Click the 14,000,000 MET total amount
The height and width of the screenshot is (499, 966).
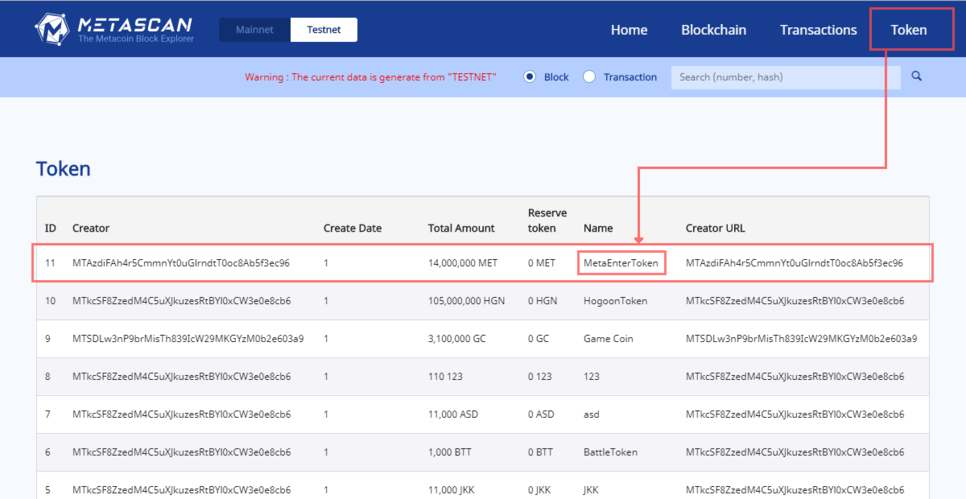tap(463, 263)
